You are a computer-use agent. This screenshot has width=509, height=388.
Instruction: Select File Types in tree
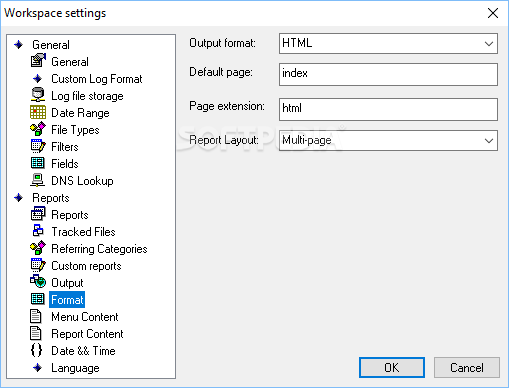tap(75, 130)
